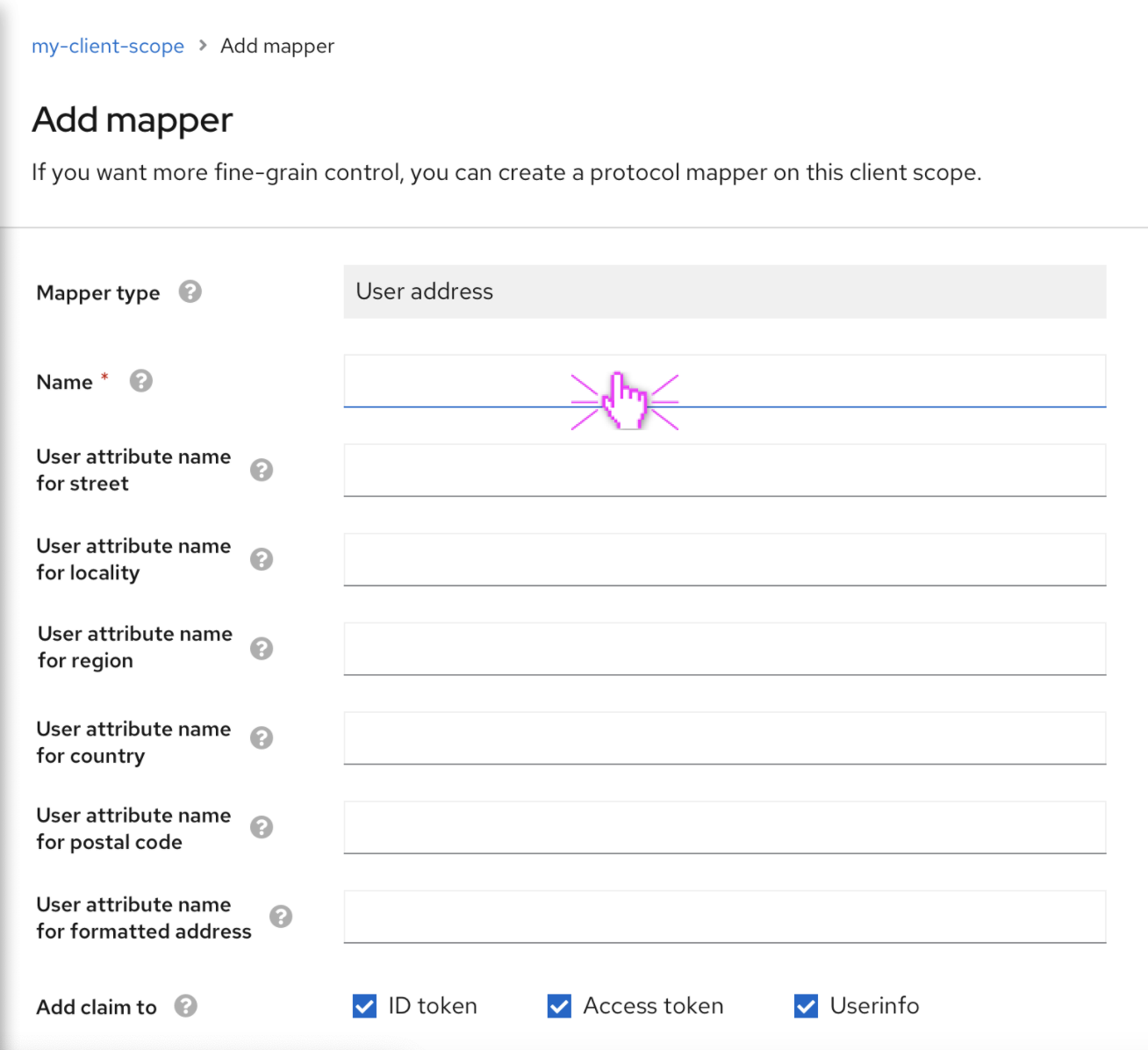
Task: Toggle the Access token checkbox
Action: (559, 1006)
